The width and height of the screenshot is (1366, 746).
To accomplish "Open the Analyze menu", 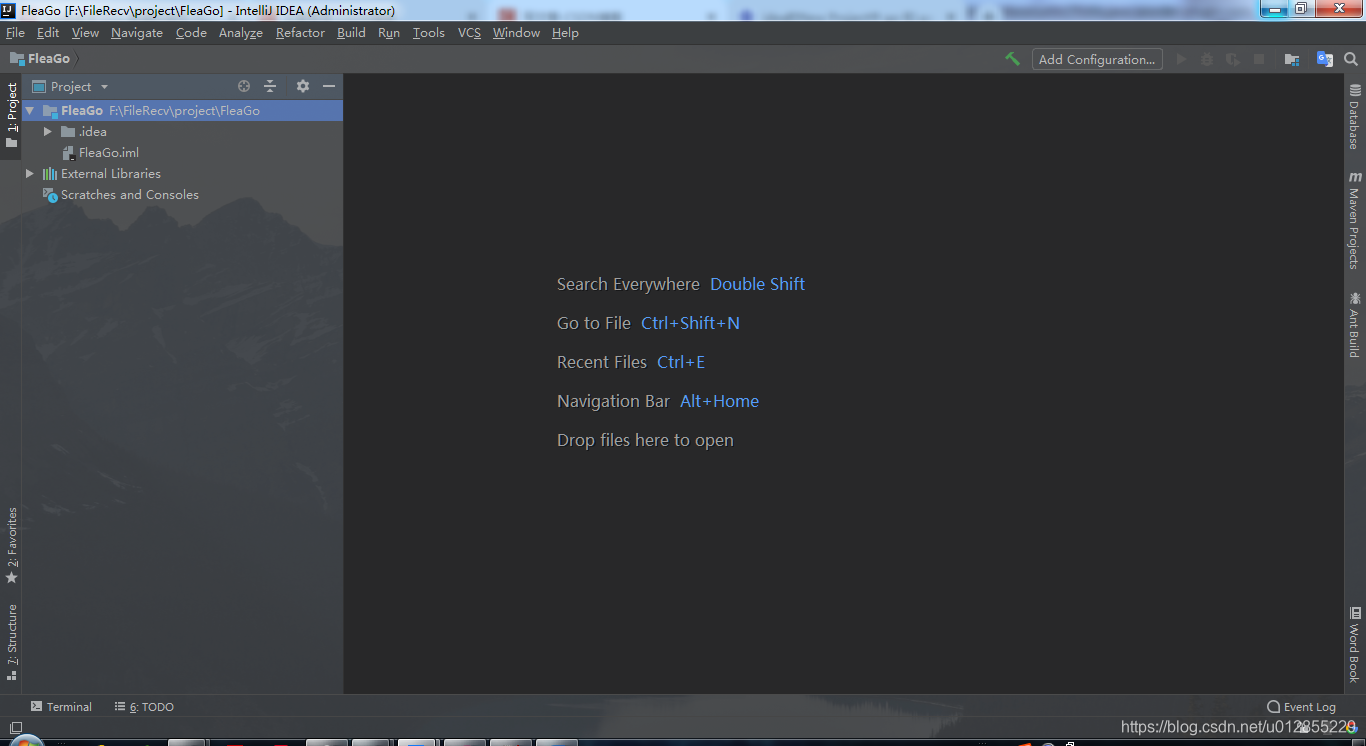I will 241,33.
